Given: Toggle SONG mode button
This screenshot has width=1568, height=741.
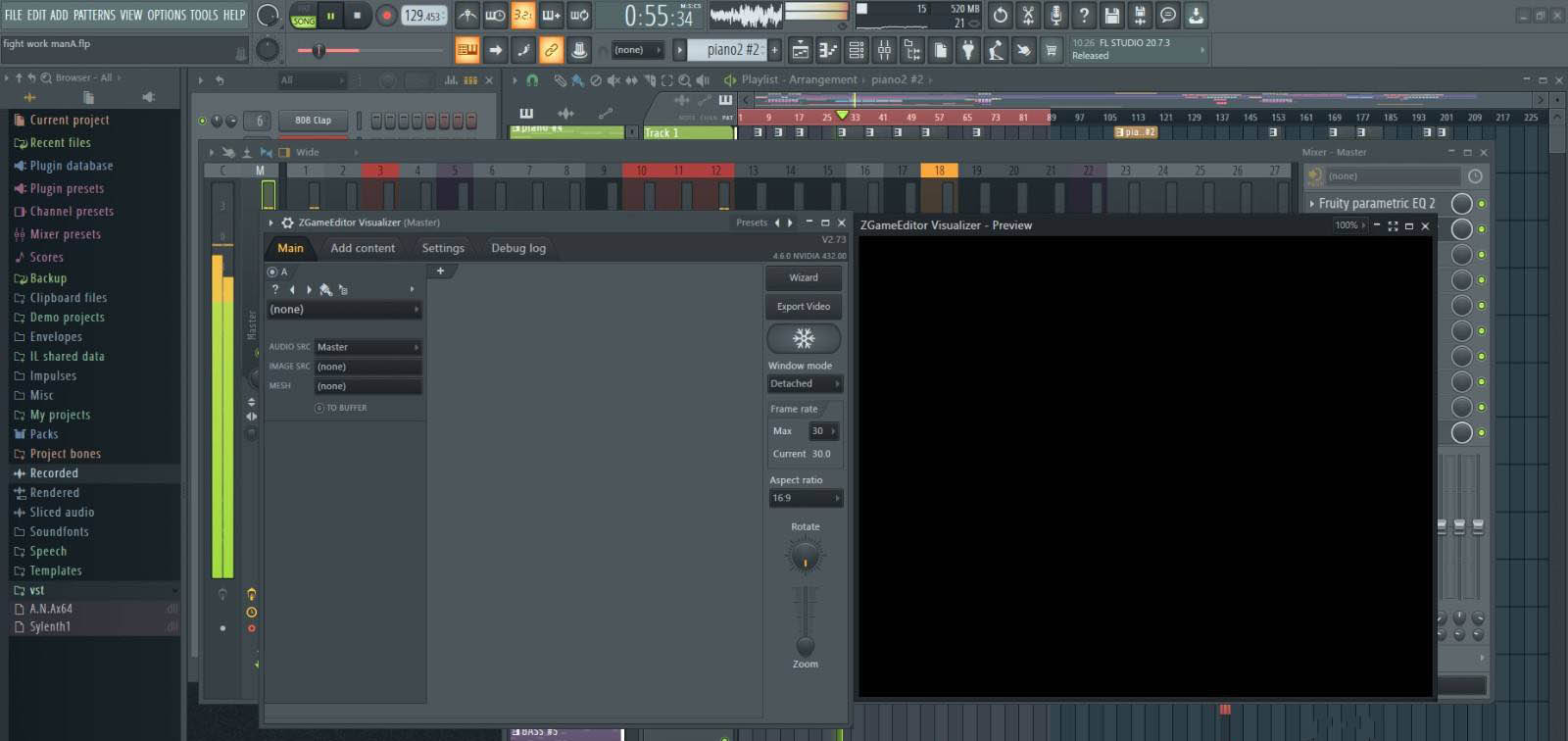Looking at the screenshot, I should tap(304, 21).
